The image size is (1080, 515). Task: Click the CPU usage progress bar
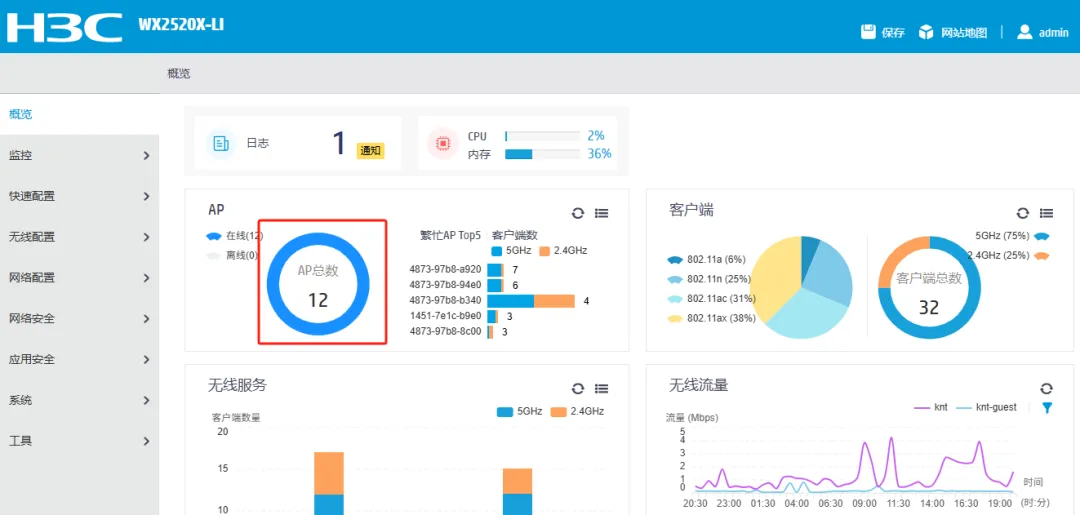click(x=542, y=136)
